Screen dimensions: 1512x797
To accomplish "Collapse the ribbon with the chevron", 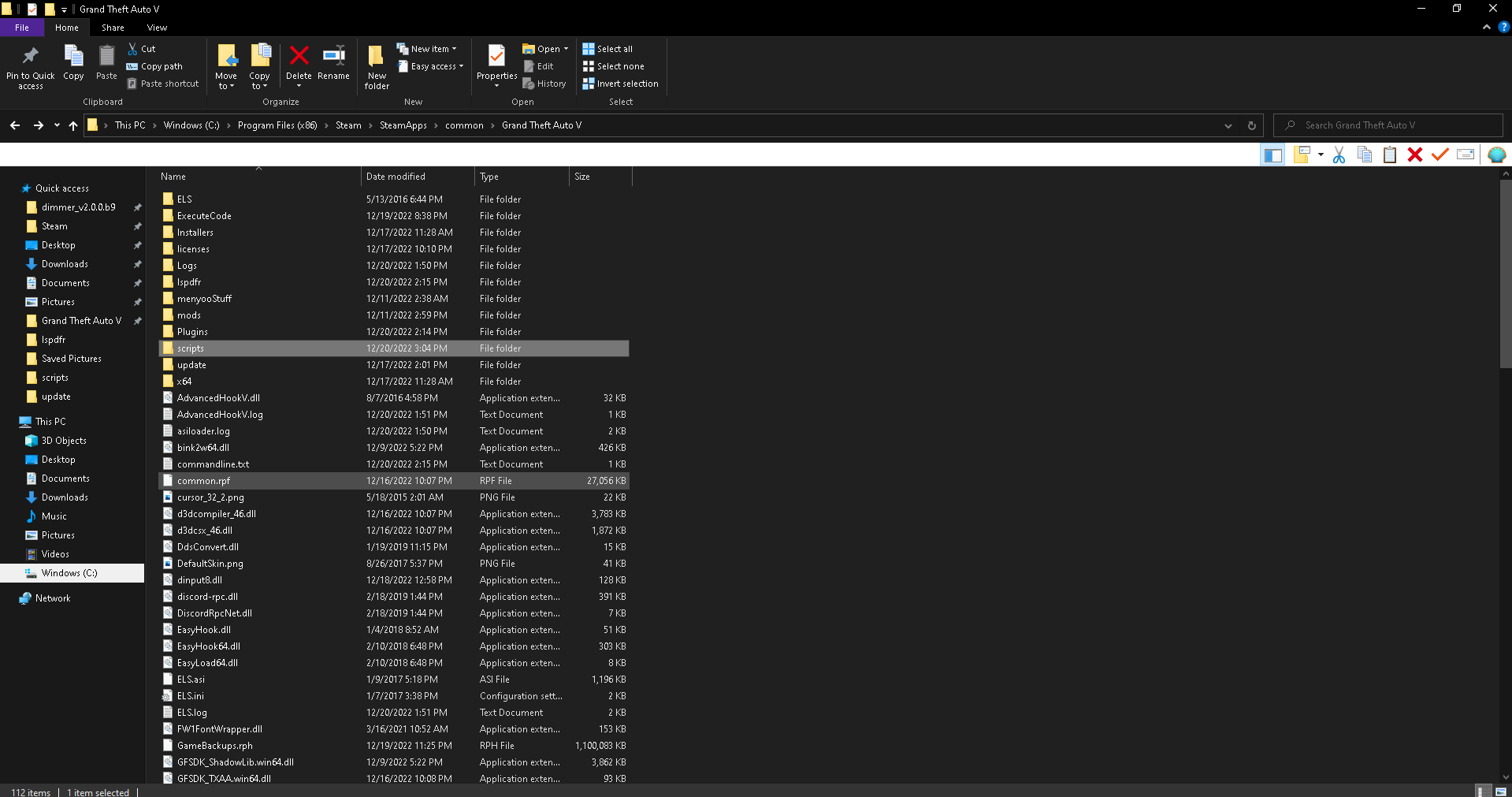I will [1487, 27].
